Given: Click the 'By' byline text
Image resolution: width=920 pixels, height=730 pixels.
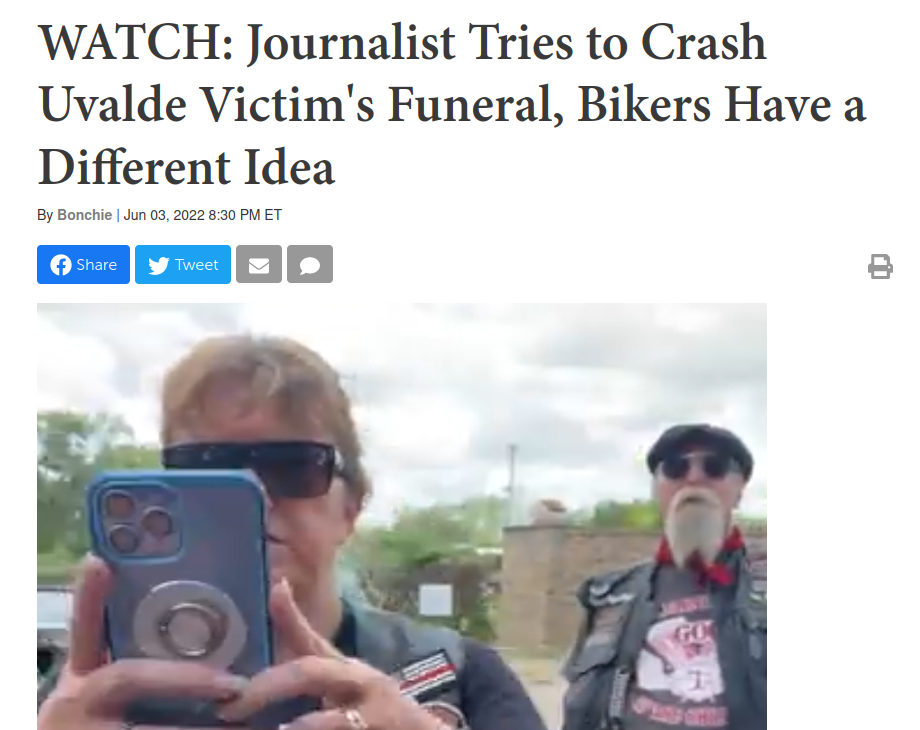Looking at the screenshot, I should tap(45, 215).
